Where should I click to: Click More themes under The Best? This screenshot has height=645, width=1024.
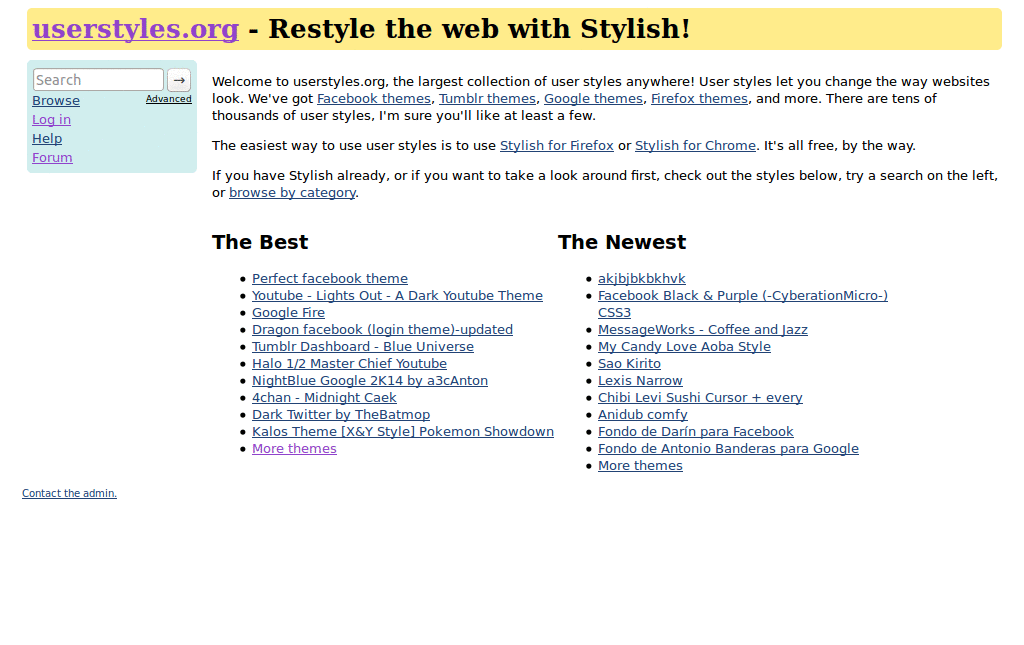pyautogui.click(x=295, y=448)
